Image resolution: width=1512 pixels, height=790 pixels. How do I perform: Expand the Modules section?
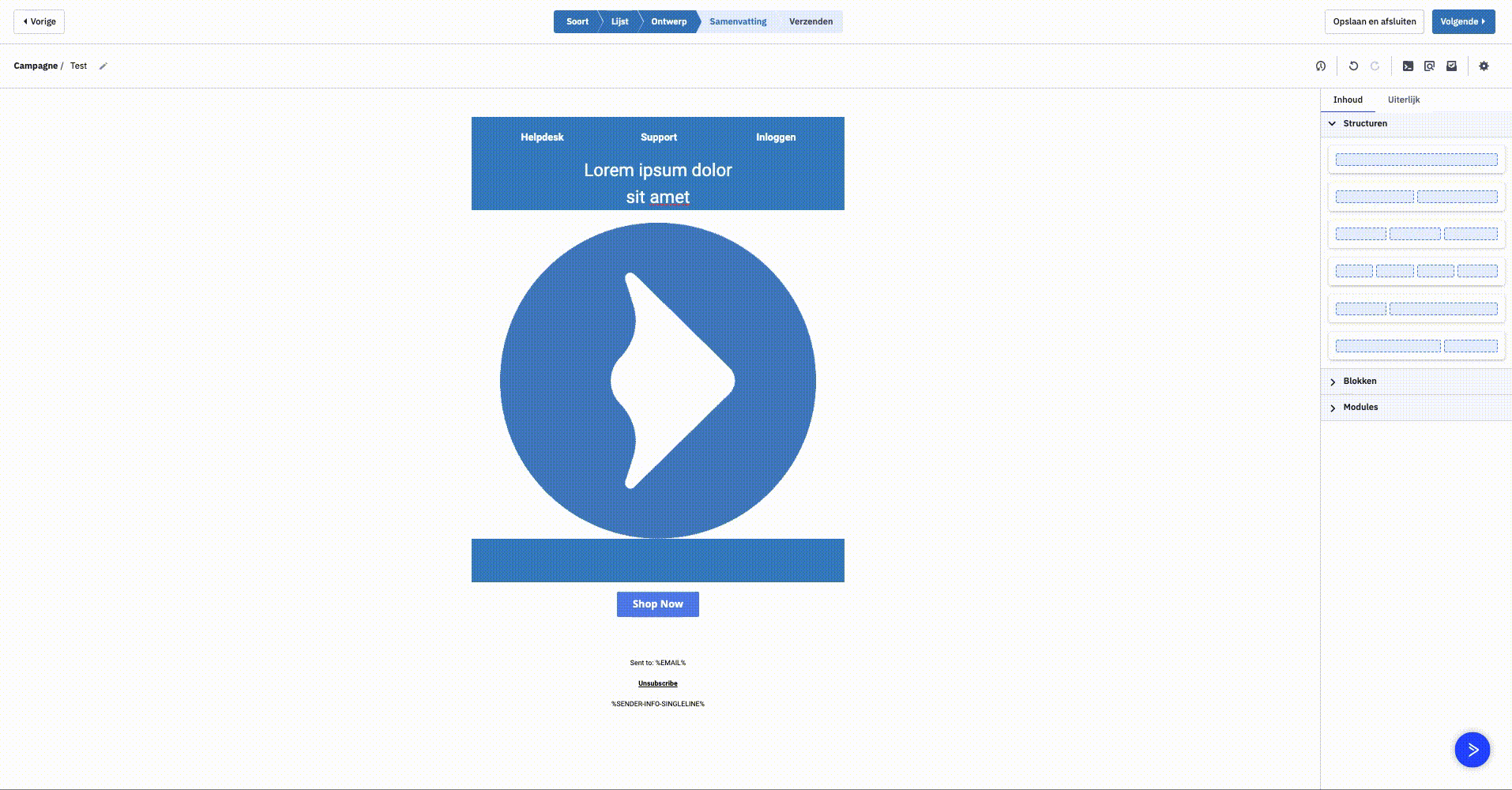(x=1416, y=408)
